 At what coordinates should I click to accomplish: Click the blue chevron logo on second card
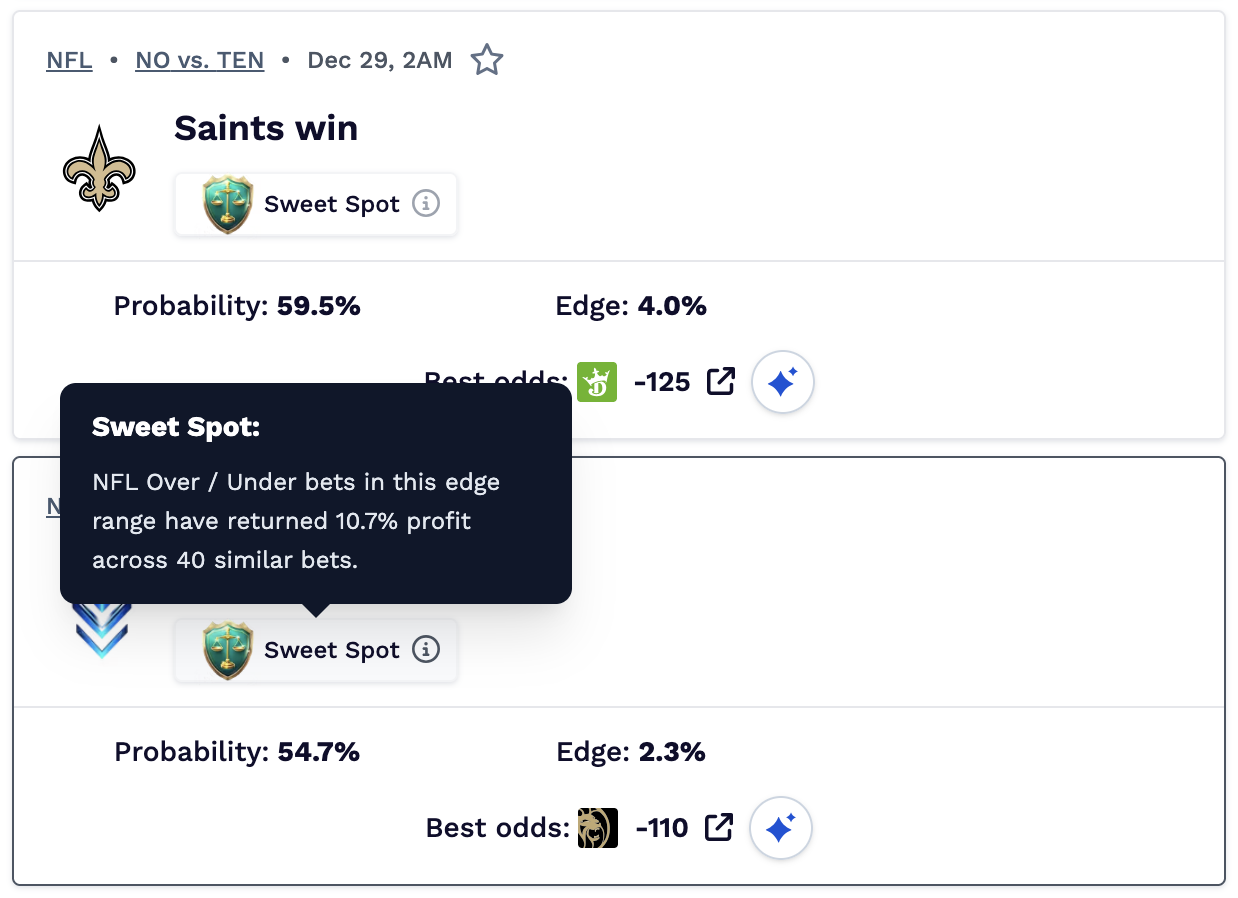pyautogui.click(x=103, y=632)
